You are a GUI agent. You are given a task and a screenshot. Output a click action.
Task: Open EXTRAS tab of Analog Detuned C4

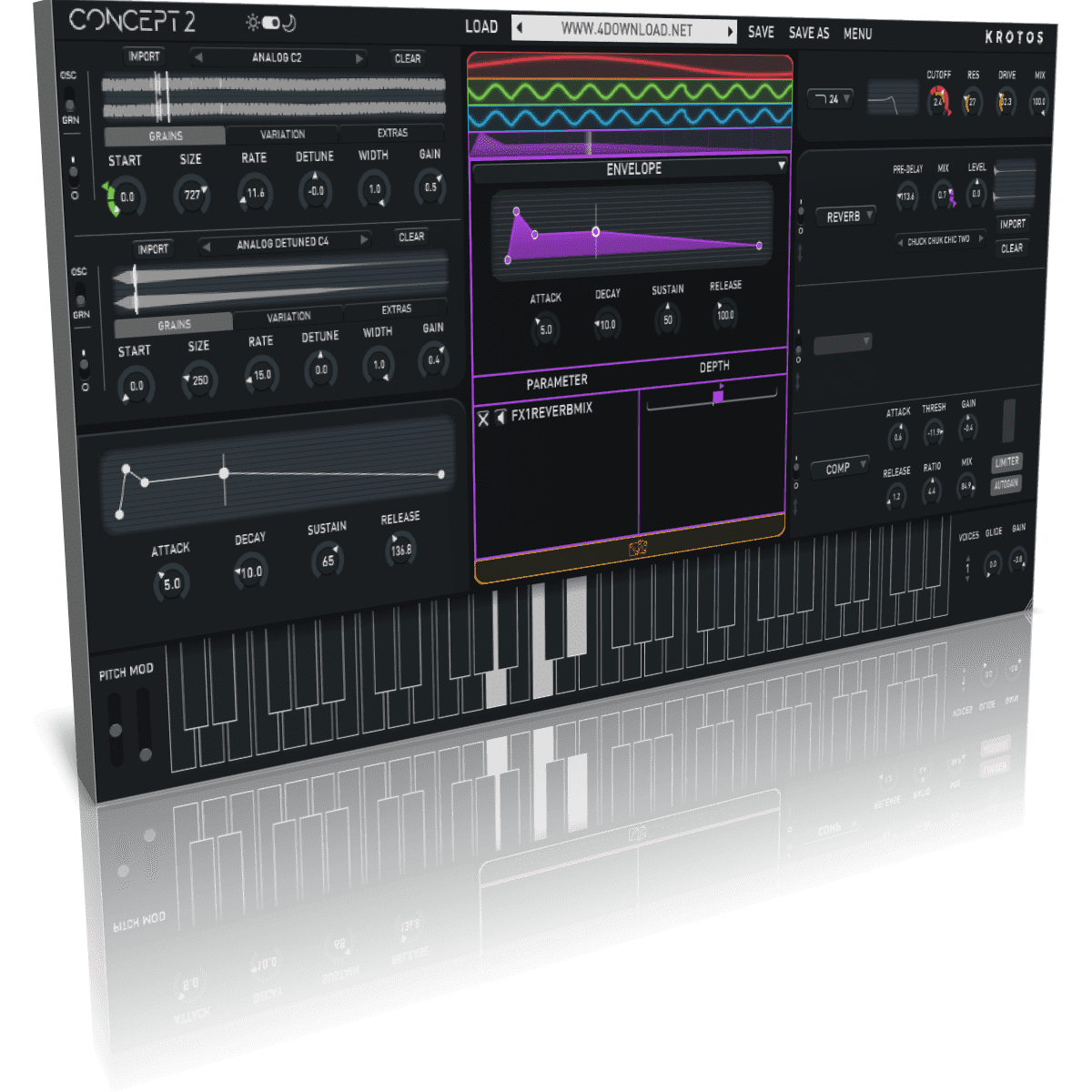coord(396,309)
